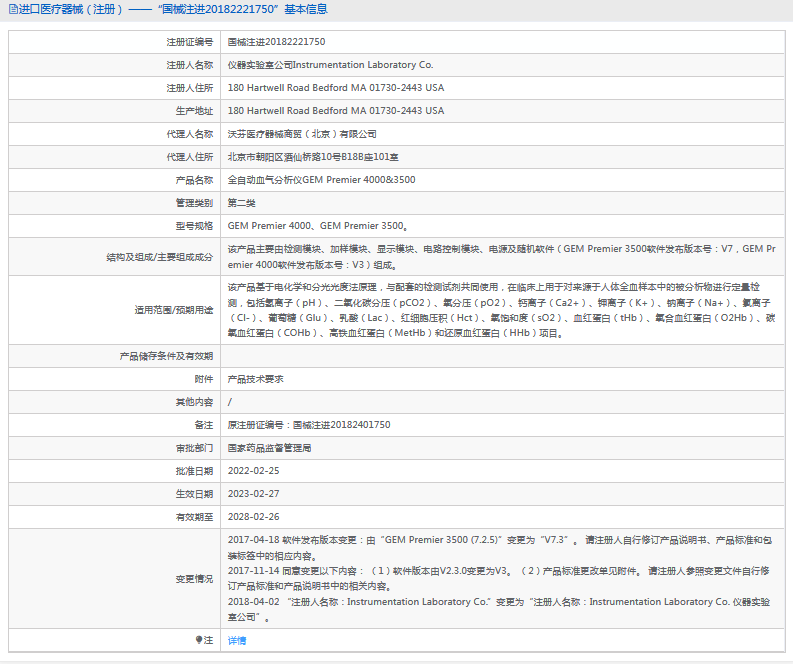This screenshot has width=793, height=664.
Task: Click the 有效期至 label
Action: [194, 517]
